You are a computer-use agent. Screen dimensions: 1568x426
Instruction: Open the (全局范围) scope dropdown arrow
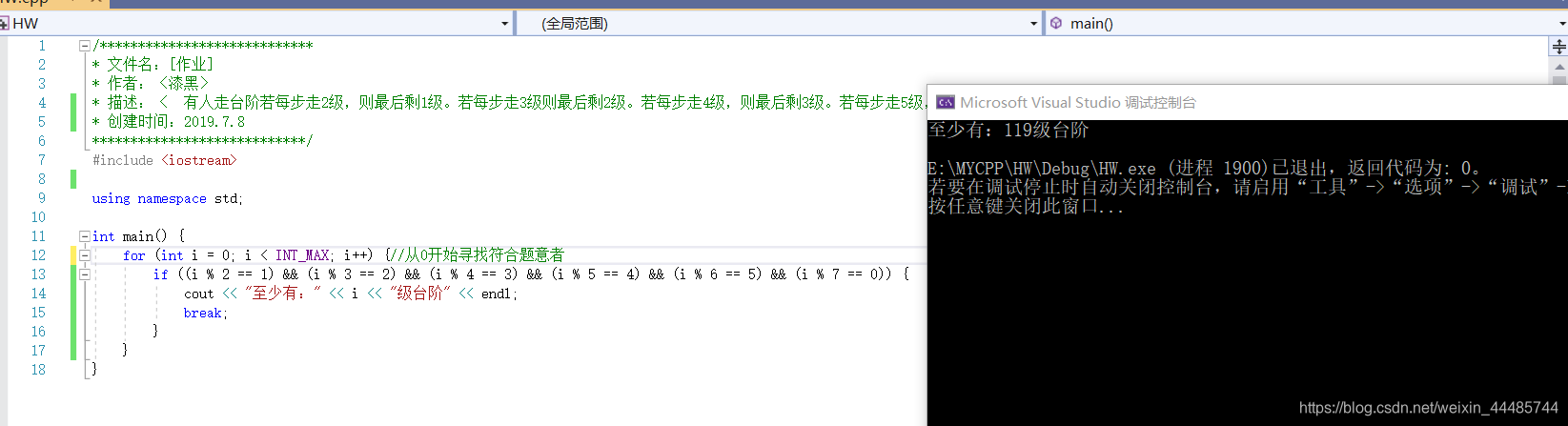pos(1034,24)
